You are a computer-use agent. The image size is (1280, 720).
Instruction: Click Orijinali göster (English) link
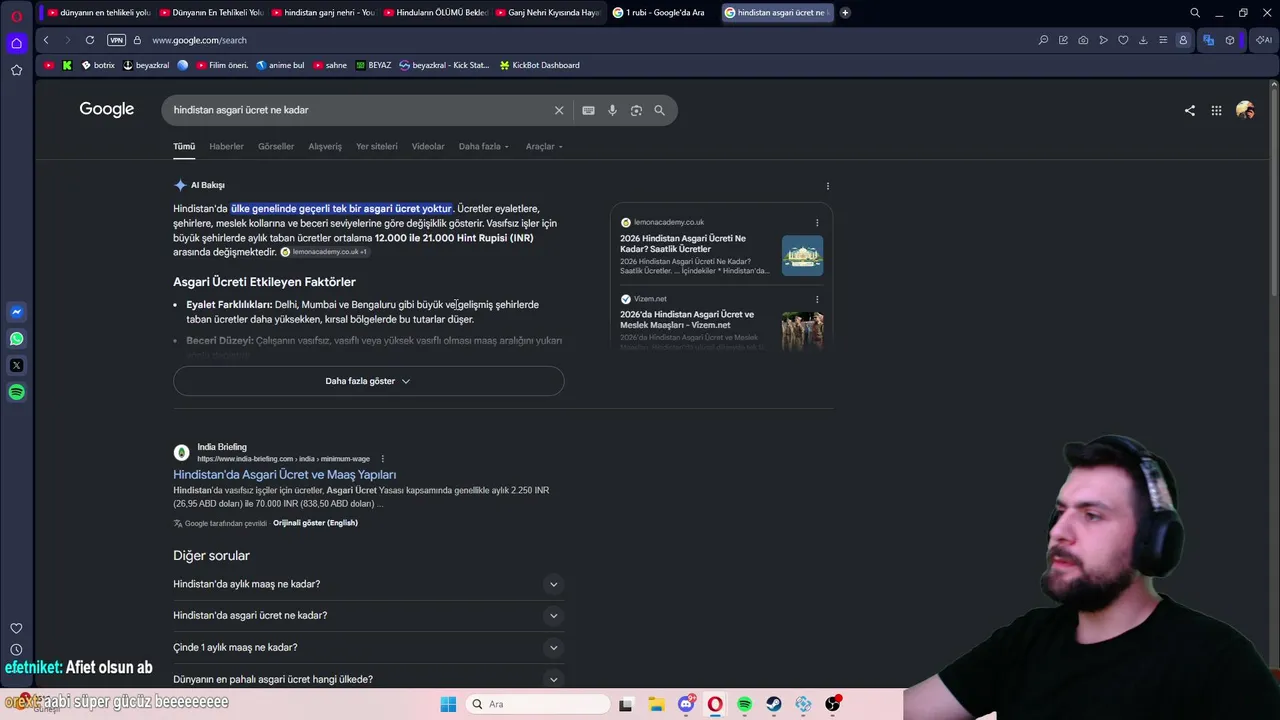tap(315, 523)
